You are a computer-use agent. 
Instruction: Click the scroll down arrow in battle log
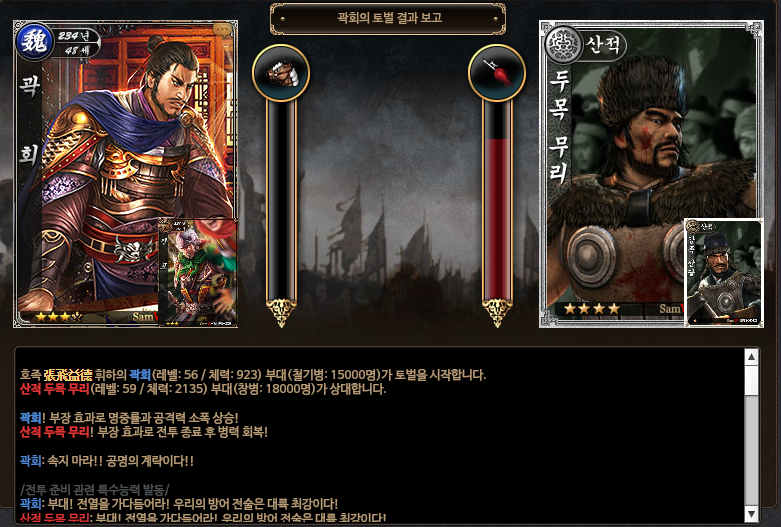751,513
